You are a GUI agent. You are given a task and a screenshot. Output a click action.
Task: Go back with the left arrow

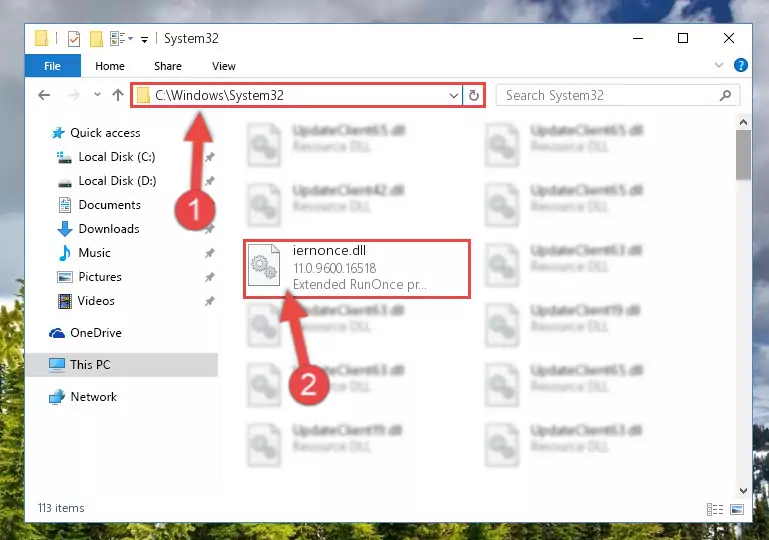point(44,95)
